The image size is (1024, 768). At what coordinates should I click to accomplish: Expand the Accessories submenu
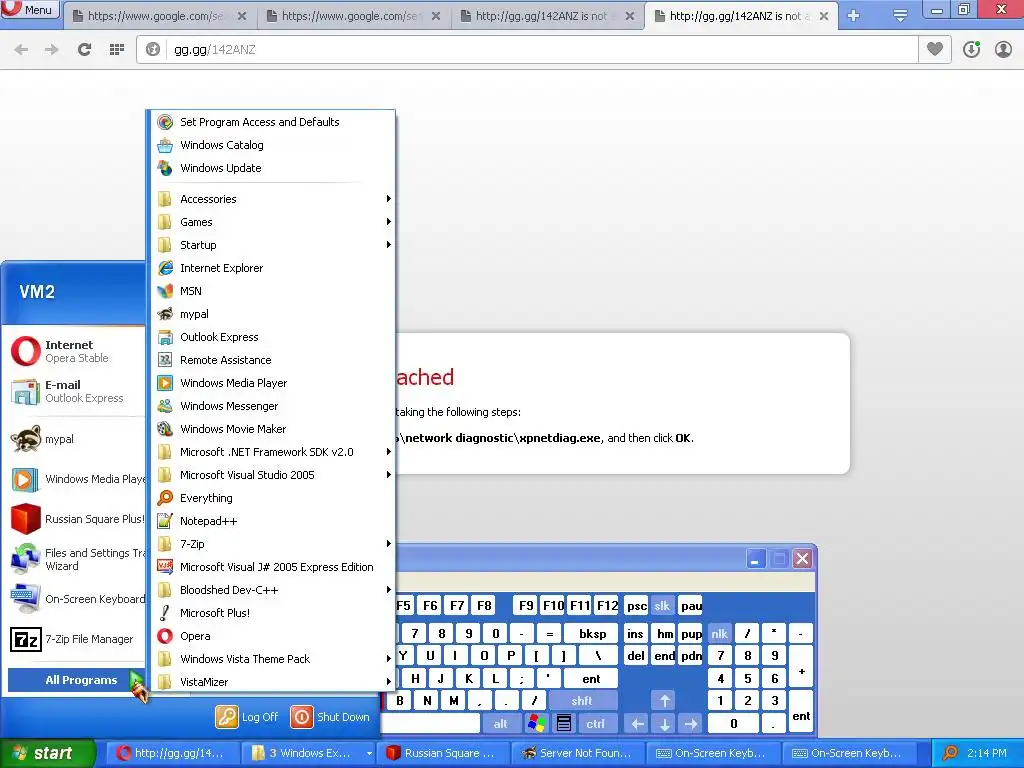(271, 199)
